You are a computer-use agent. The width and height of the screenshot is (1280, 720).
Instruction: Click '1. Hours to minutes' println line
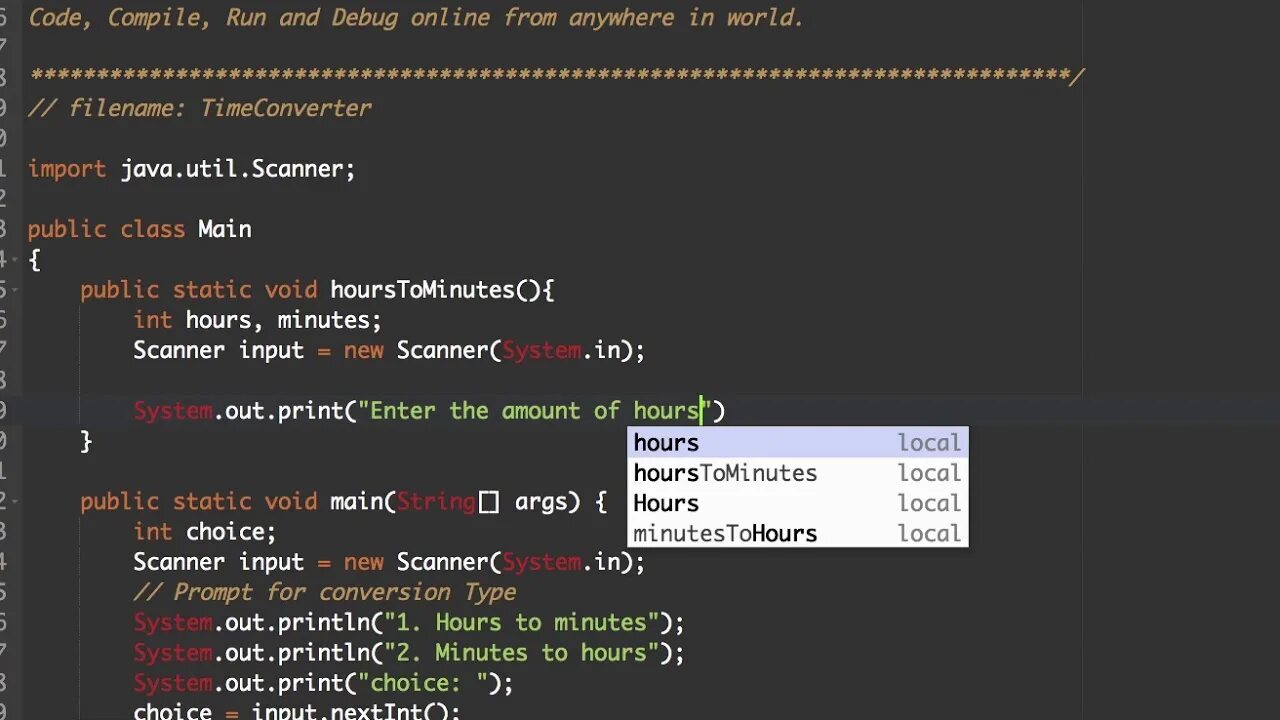[x=408, y=622]
